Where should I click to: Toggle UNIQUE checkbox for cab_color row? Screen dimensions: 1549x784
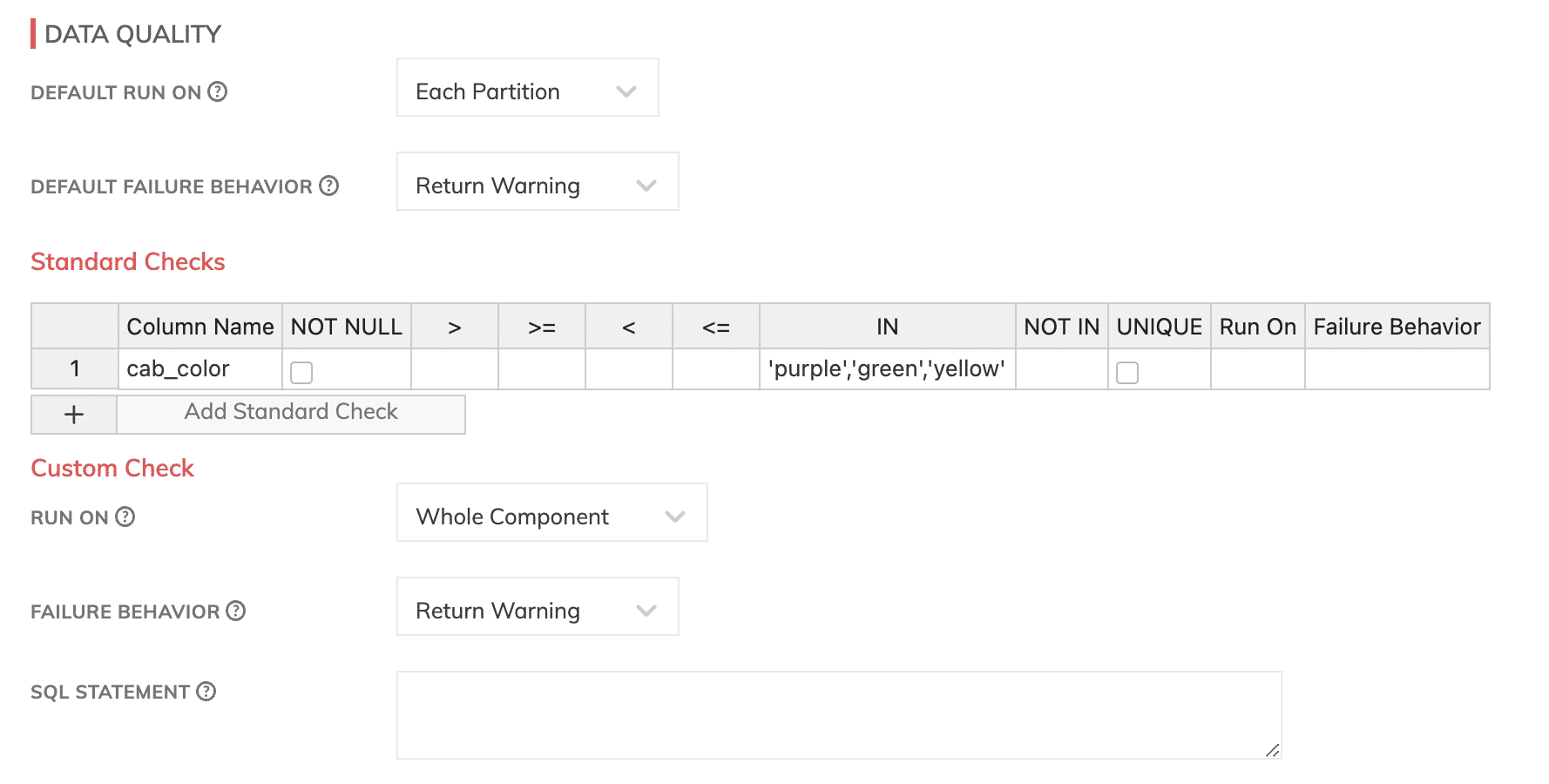[x=1127, y=373]
